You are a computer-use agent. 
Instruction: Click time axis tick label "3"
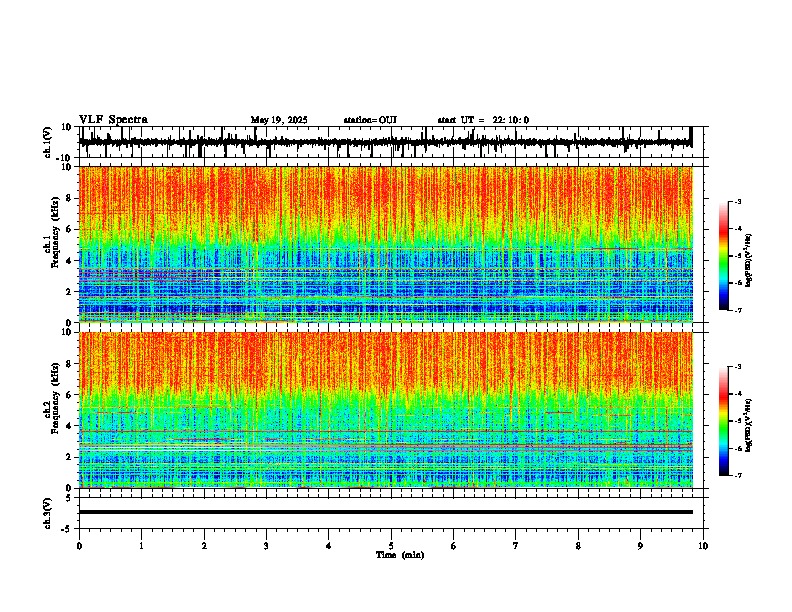(266, 546)
